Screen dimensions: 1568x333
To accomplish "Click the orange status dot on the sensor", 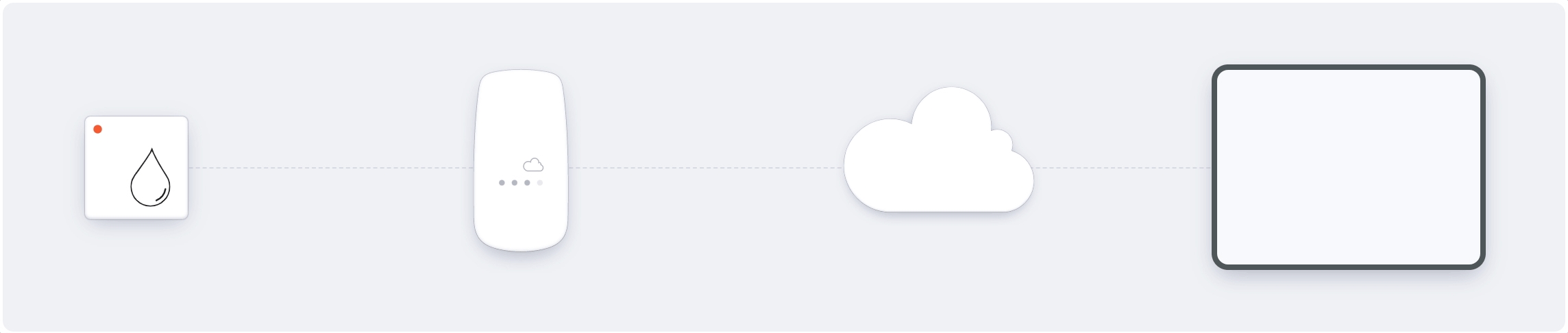I will pyautogui.click(x=98, y=129).
